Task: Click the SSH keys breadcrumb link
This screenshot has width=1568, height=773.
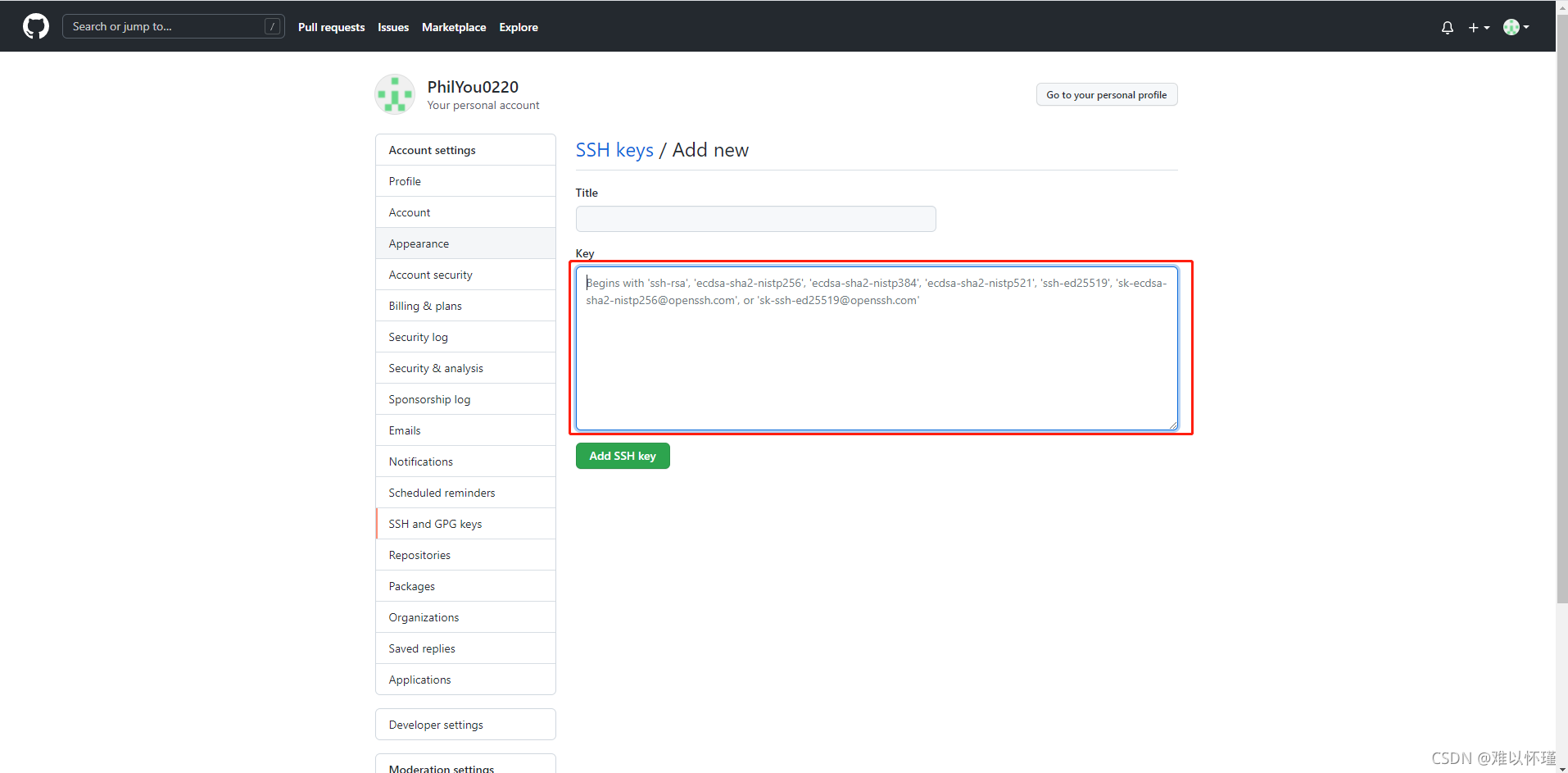Action: tap(614, 150)
